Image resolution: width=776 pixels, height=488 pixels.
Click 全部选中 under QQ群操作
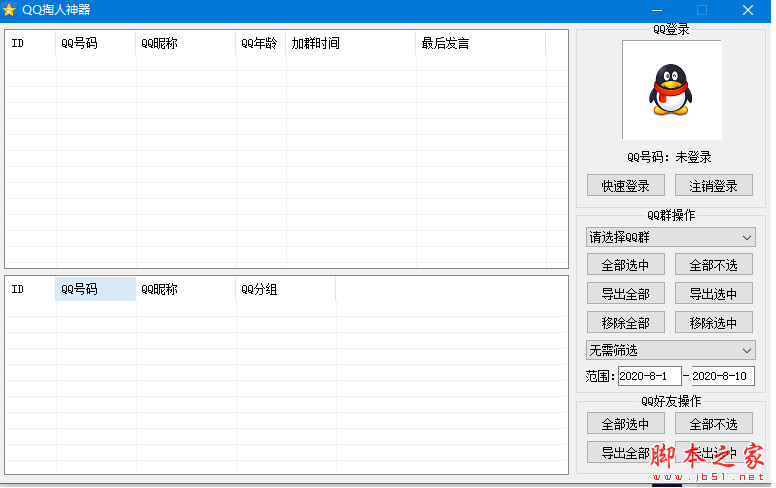(x=625, y=265)
